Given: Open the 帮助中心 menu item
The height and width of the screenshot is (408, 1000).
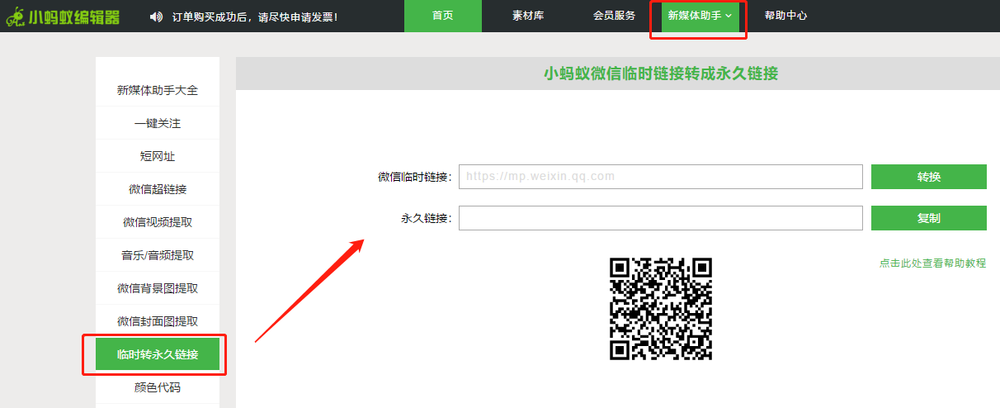Looking at the screenshot, I should click(786, 16).
